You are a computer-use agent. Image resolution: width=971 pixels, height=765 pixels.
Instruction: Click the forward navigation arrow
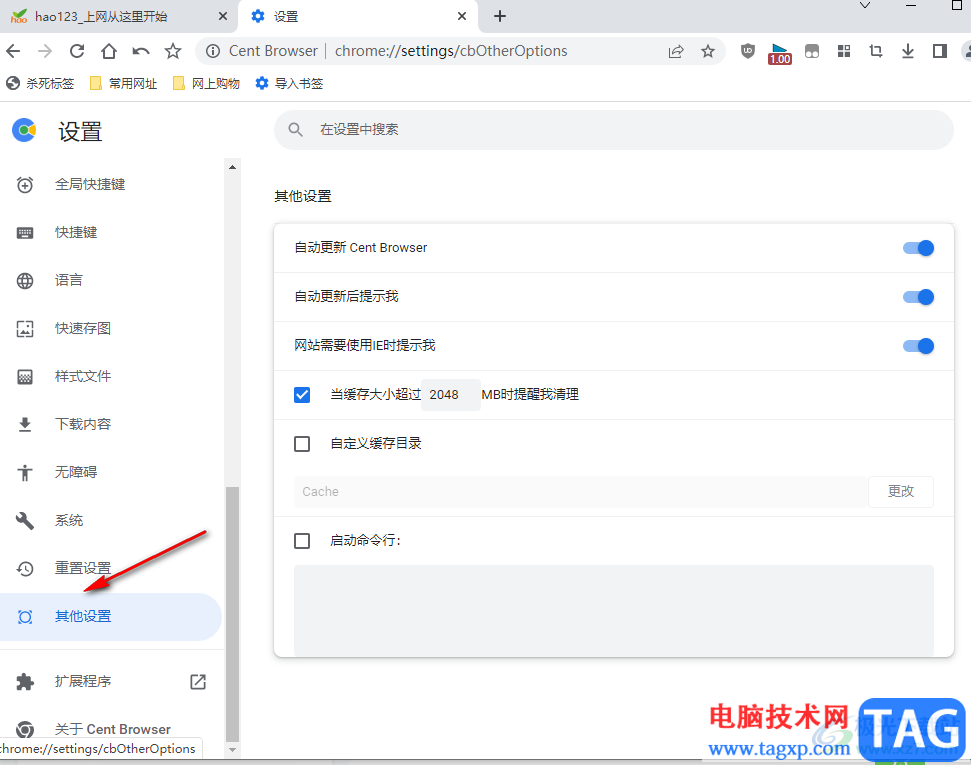(x=45, y=51)
